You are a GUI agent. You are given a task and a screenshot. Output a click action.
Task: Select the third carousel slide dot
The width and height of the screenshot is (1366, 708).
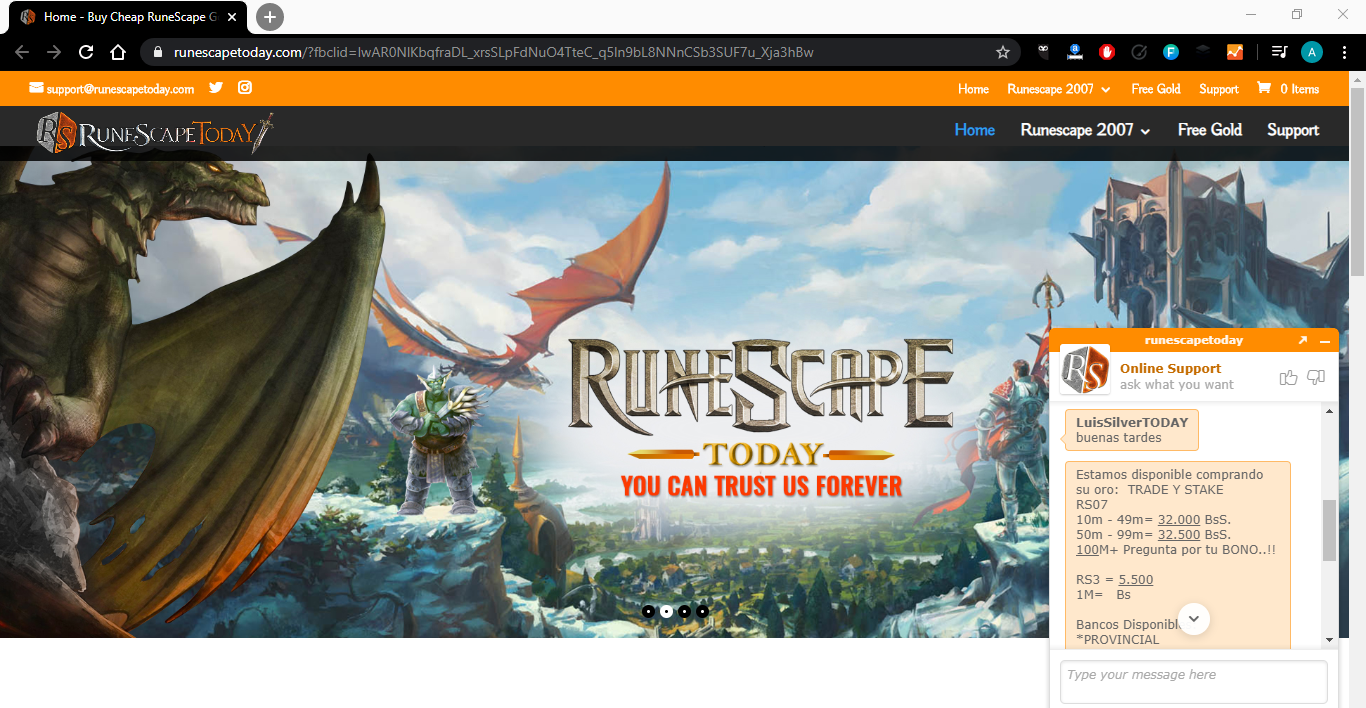click(x=684, y=611)
